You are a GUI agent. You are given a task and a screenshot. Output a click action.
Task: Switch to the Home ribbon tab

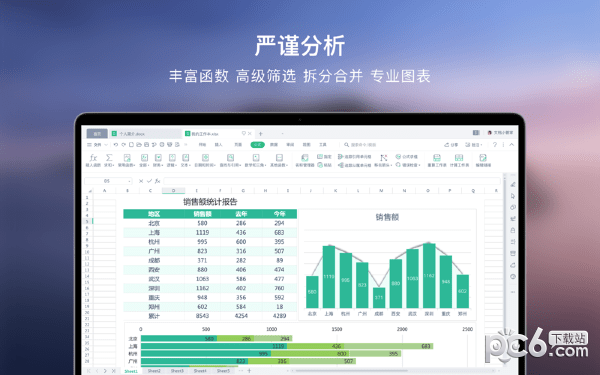coord(202,145)
